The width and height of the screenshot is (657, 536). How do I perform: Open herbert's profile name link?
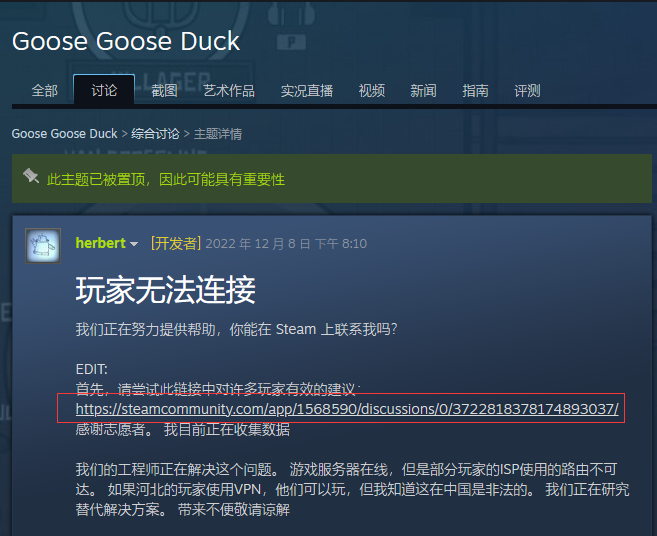tap(101, 243)
